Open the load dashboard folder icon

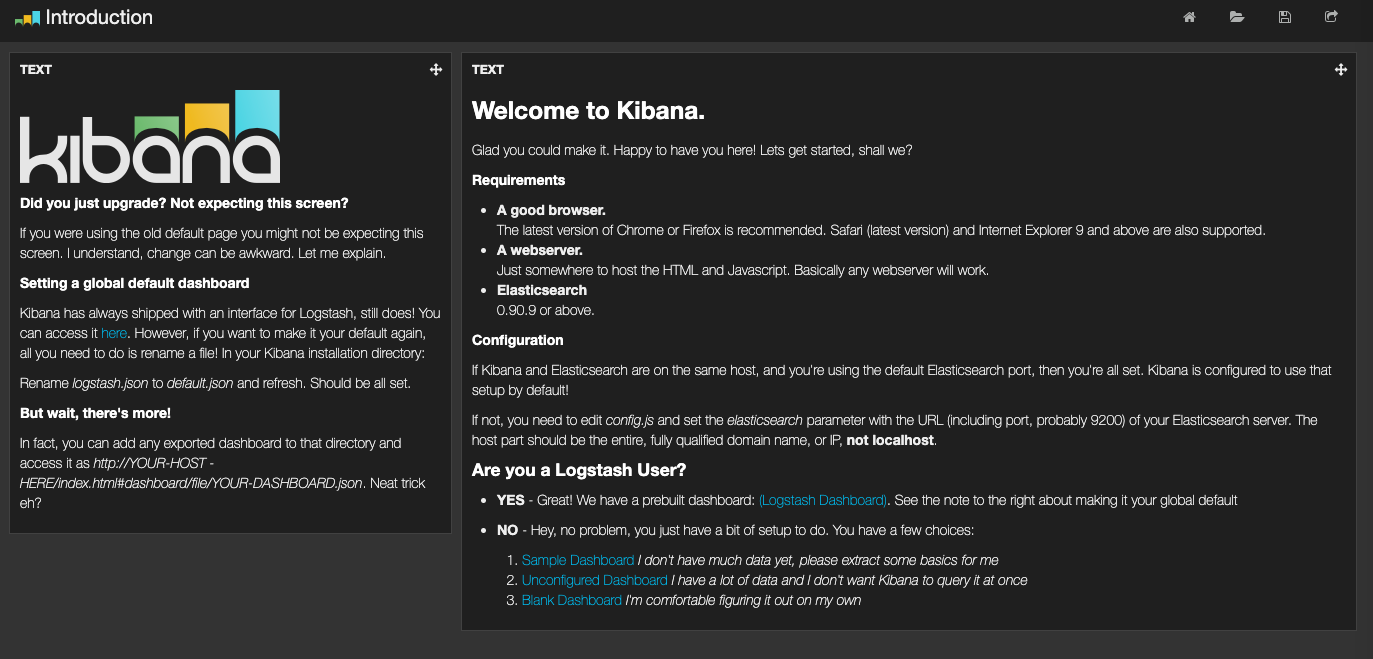[x=1237, y=17]
